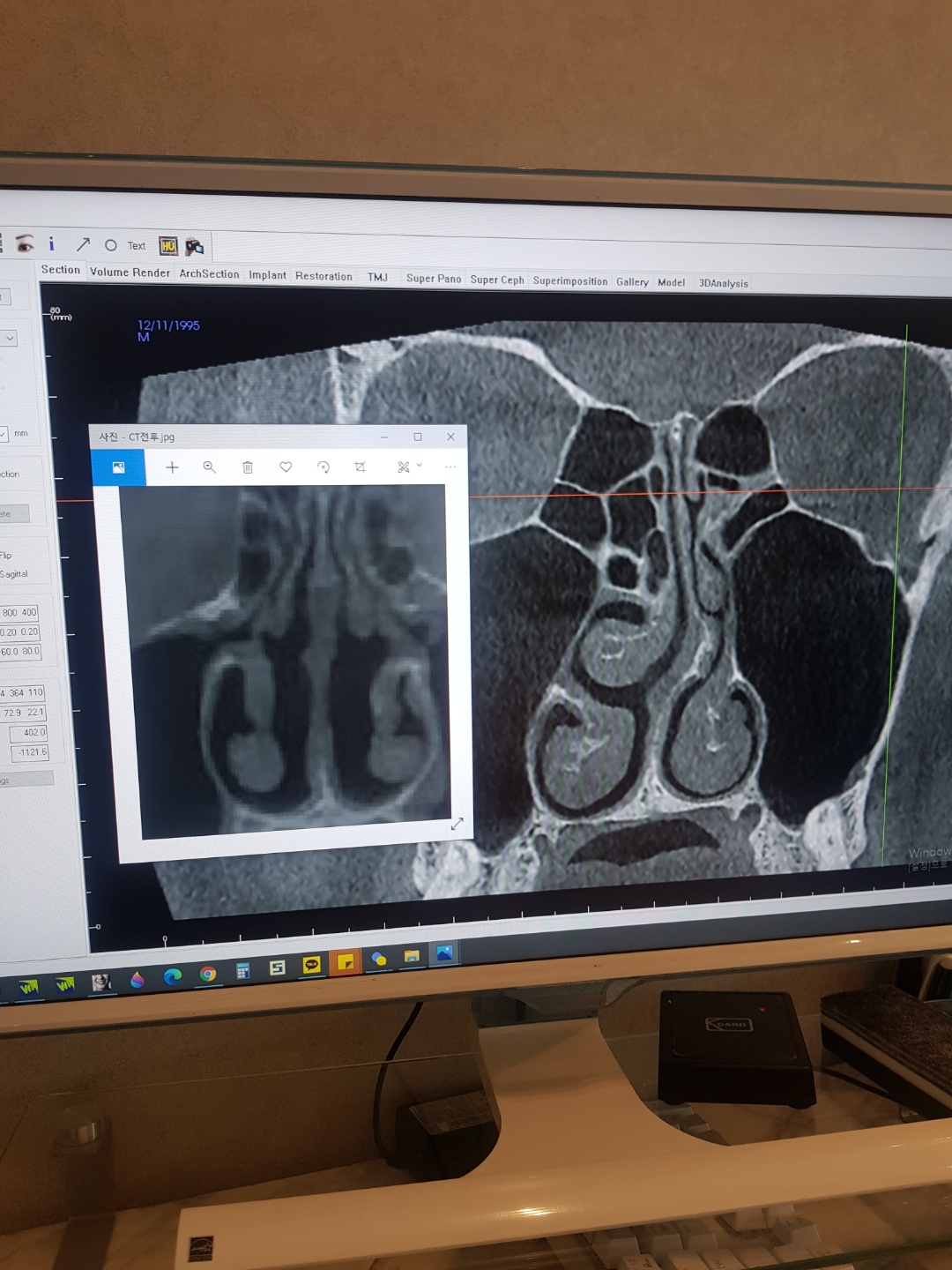Rotate the photo in Photos window
The image size is (952, 1270).
(x=324, y=467)
